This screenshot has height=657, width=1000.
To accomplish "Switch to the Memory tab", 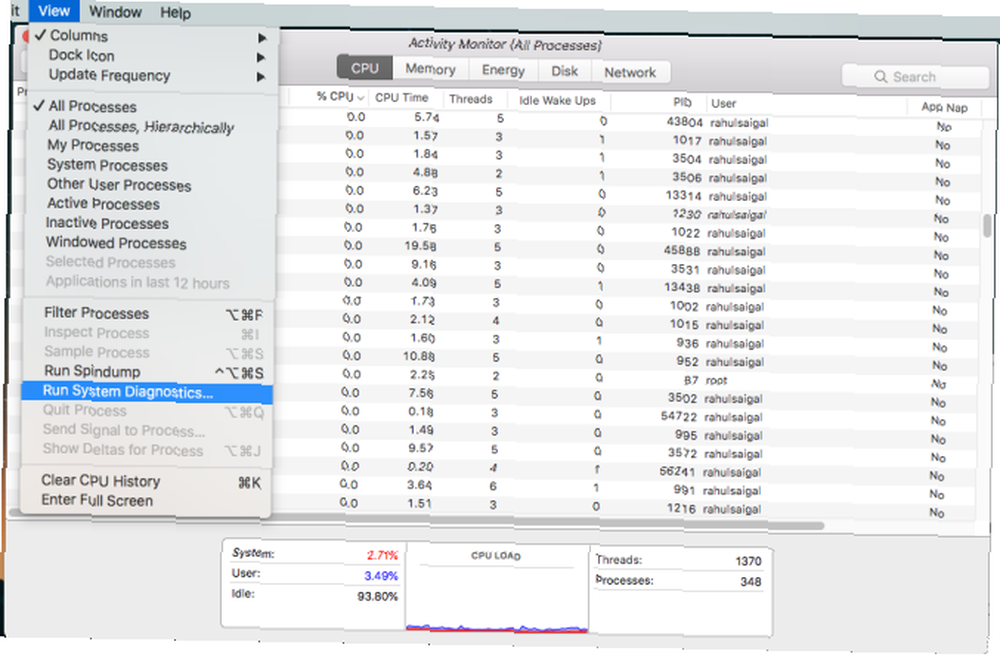I will (x=430, y=69).
